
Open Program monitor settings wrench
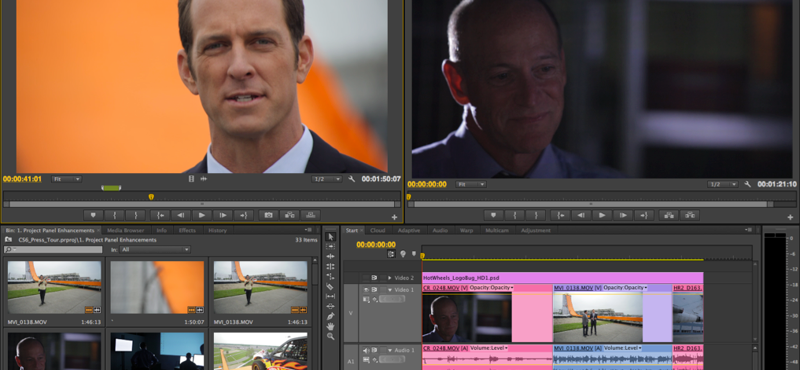pyautogui.click(x=747, y=184)
